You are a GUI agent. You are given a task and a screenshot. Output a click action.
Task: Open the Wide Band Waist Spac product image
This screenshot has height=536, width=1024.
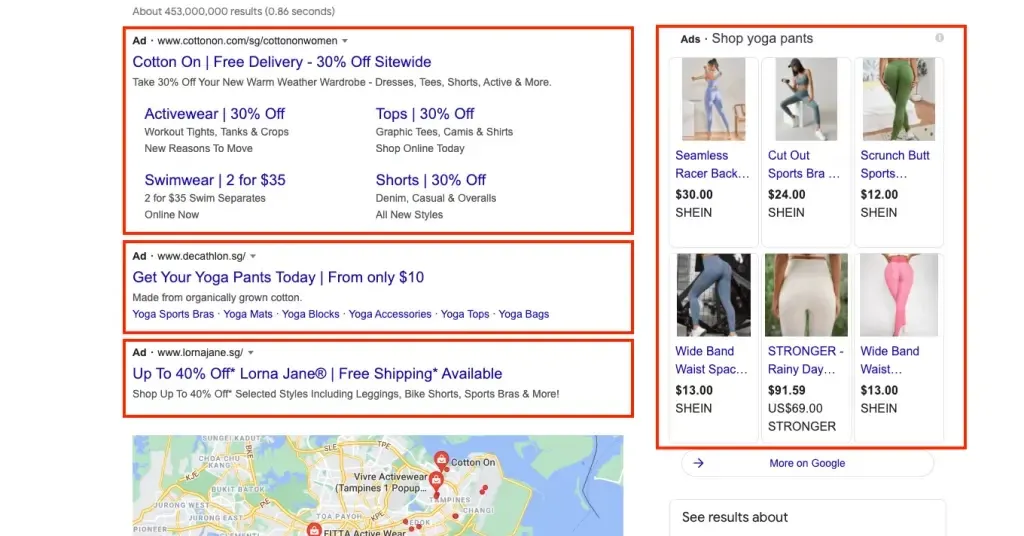coord(713,295)
